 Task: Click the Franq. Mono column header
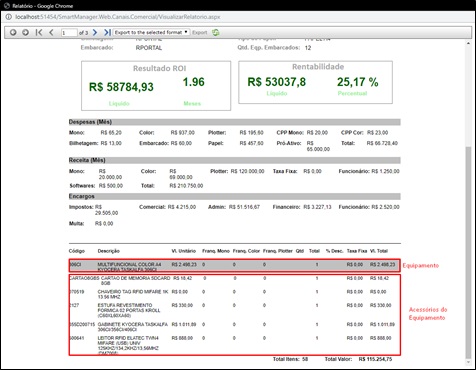click(x=216, y=251)
